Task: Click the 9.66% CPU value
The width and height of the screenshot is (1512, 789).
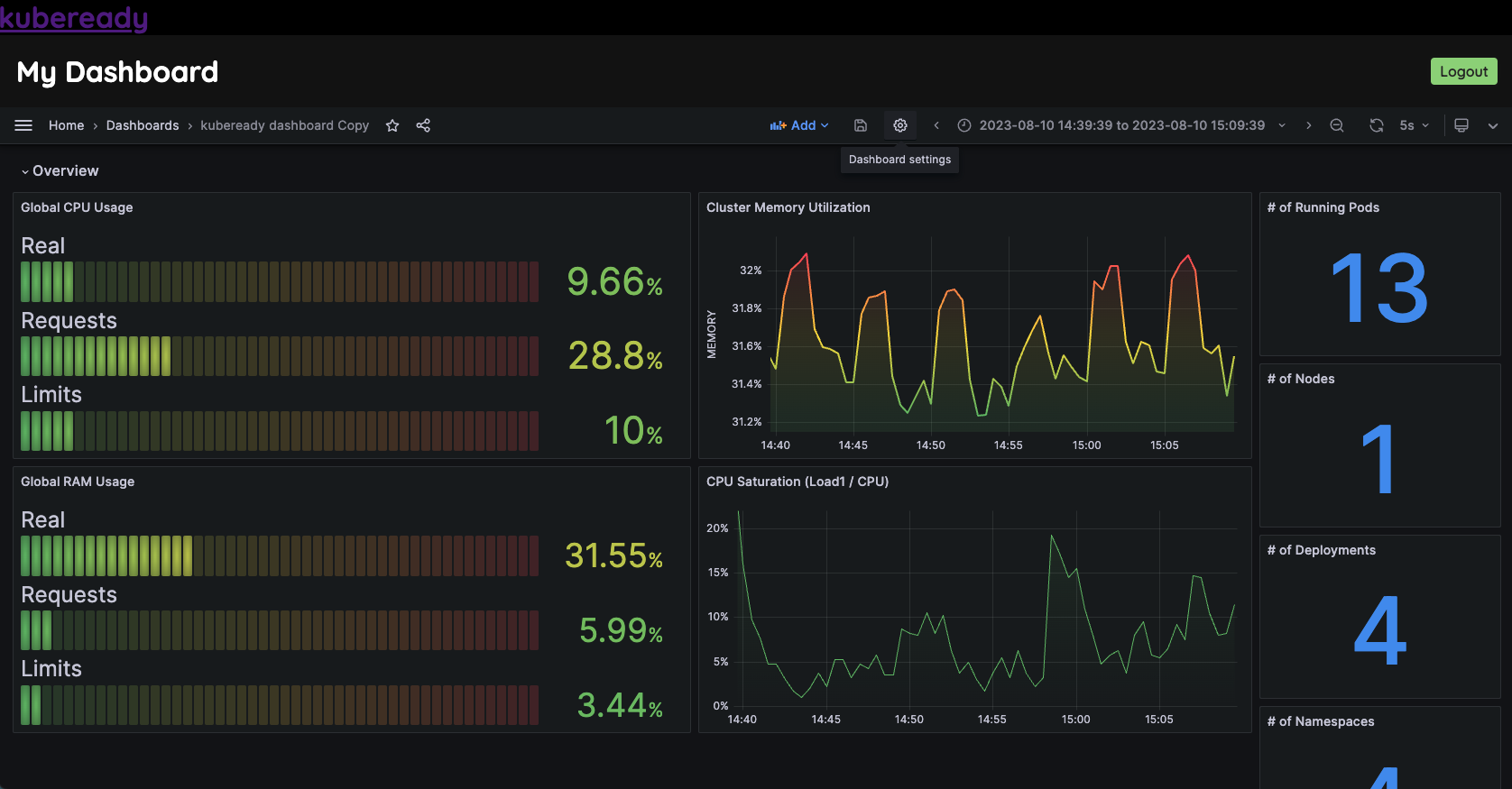Action: click(x=614, y=282)
